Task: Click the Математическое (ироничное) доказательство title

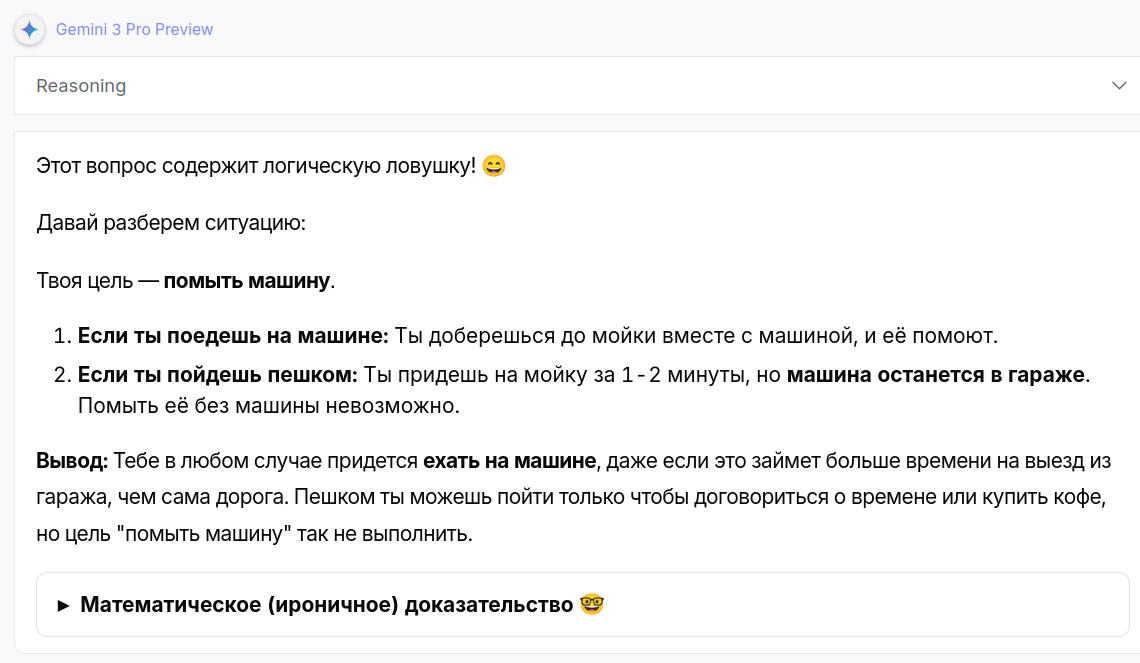Action: click(326, 605)
